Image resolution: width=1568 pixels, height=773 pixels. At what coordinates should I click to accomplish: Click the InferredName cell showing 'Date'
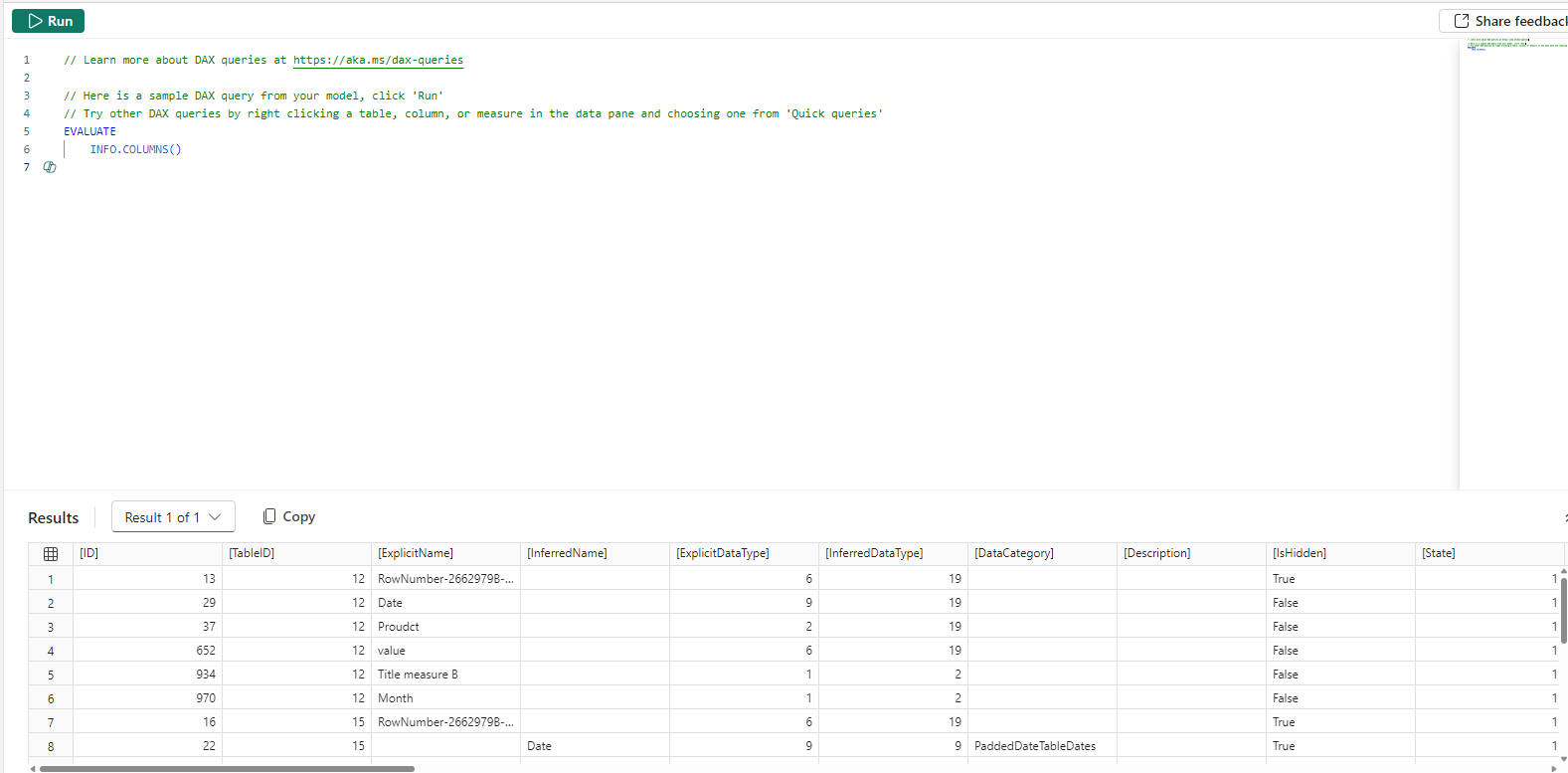(595, 746)
